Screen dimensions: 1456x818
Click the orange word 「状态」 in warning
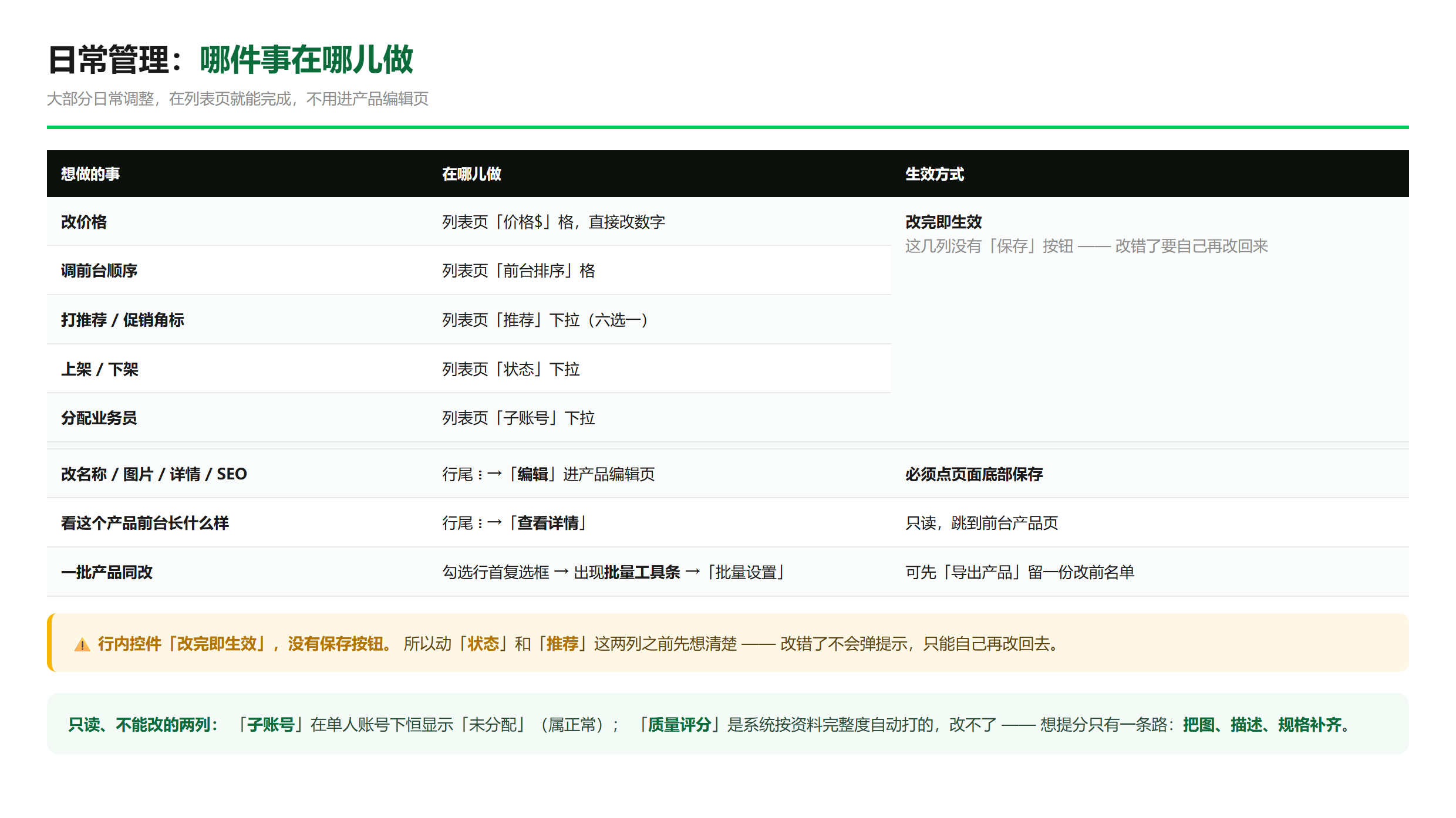point(484,644)
